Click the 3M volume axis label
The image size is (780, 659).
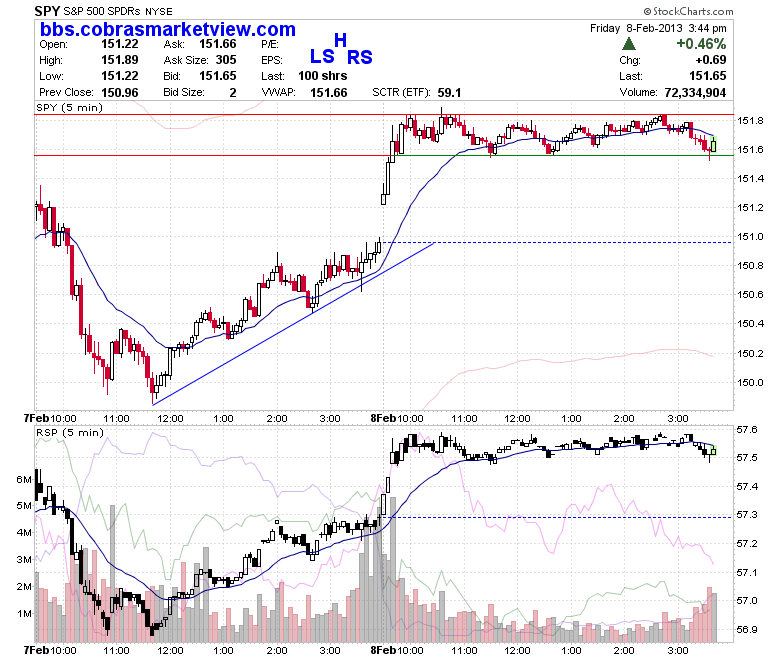pyautogui.click(x=24, y=560)
